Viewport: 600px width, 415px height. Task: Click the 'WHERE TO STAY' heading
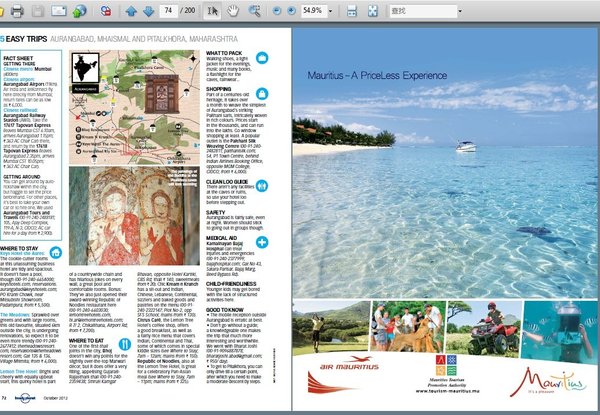(19, 248)
